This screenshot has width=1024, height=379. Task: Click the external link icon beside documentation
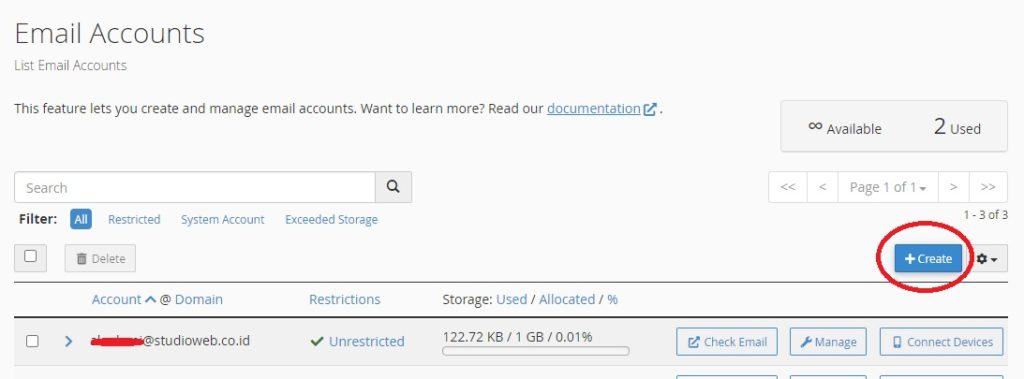(x=650, y=109)
